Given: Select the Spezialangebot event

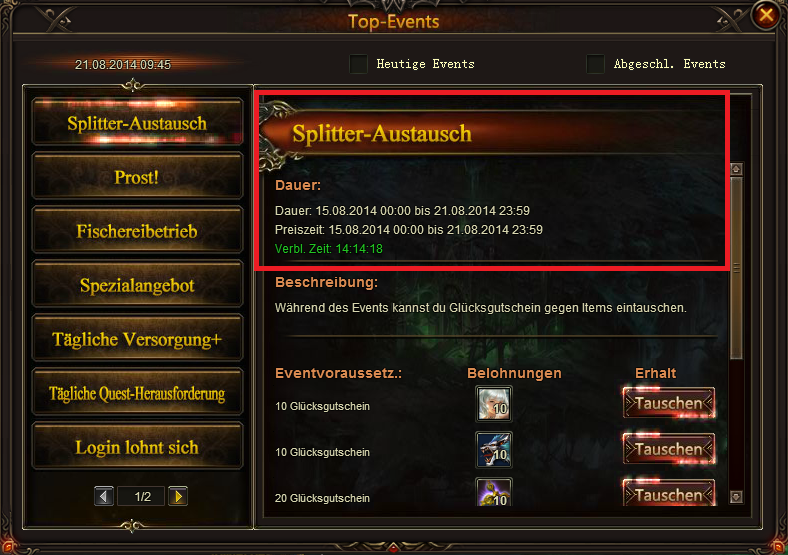Looking at the screenshot, I should pos(137,285).
